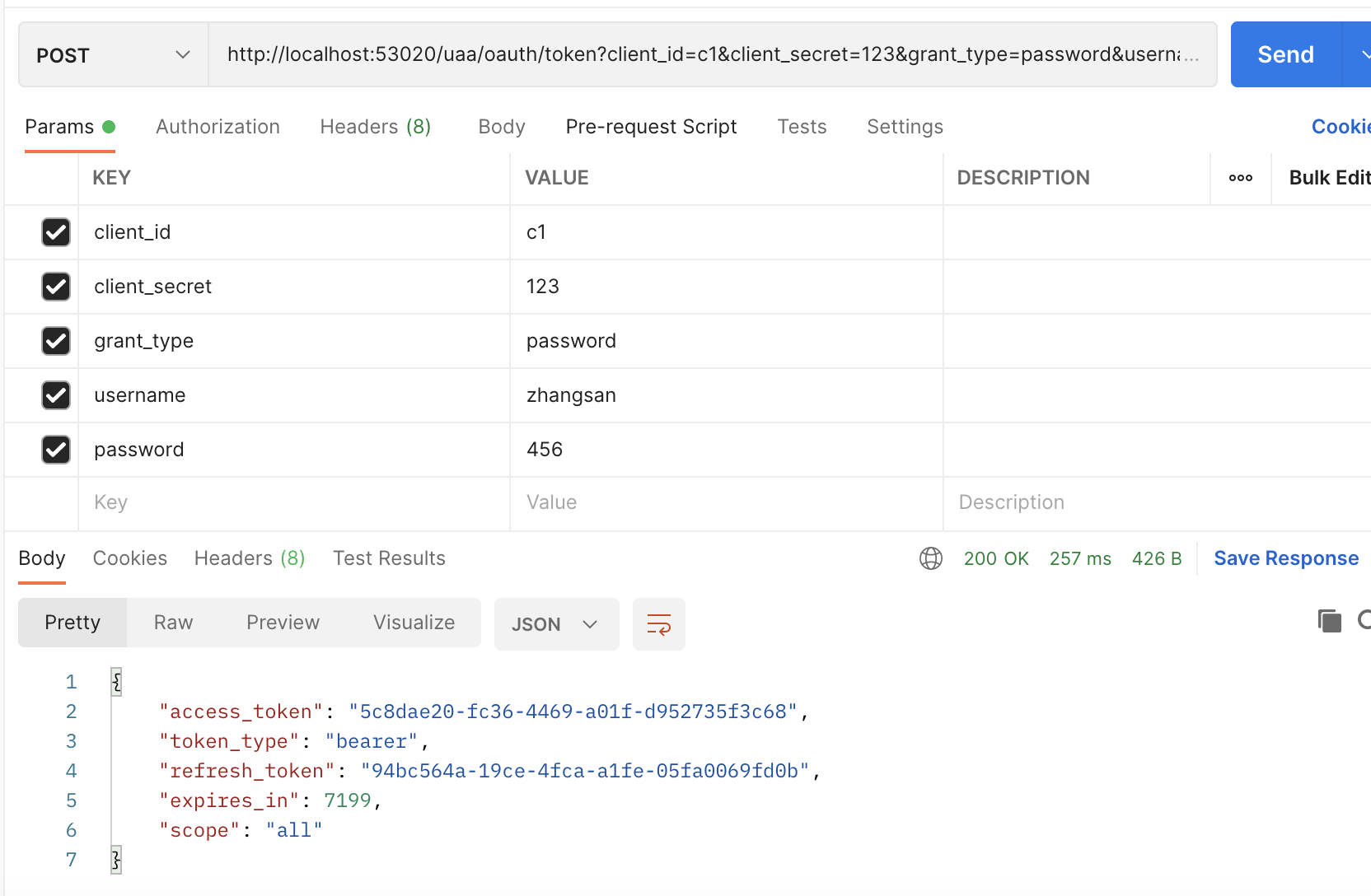Open the request Settings tab
The width and height of the screenshot is (1371, 896).
click(x=905, y=127)
